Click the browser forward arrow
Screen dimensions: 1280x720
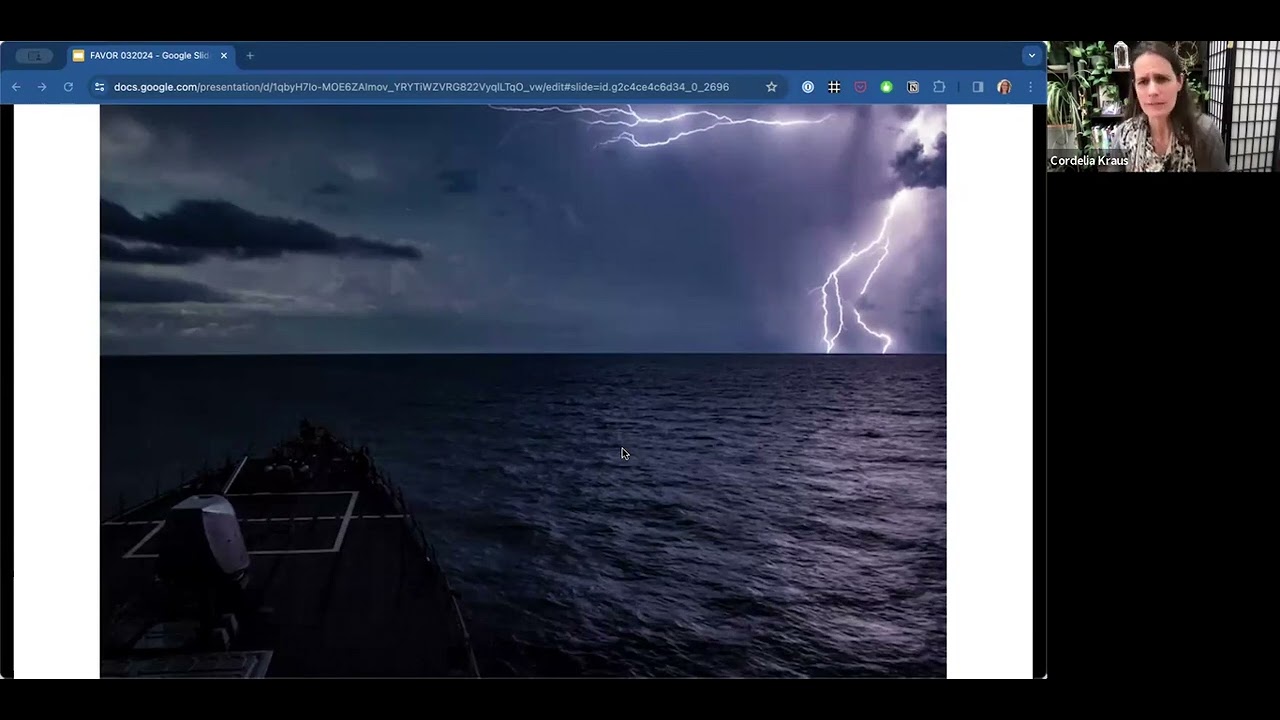(x=42, y=87)
